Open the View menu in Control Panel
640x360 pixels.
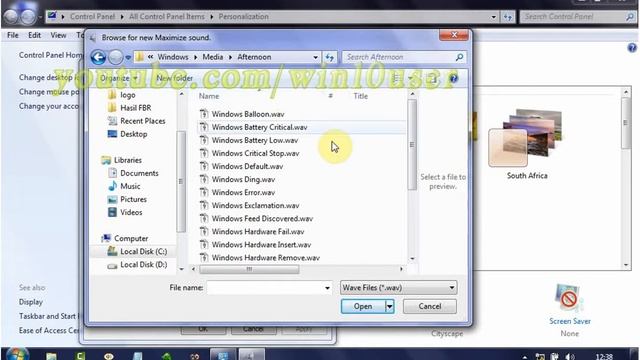[58, 35]
